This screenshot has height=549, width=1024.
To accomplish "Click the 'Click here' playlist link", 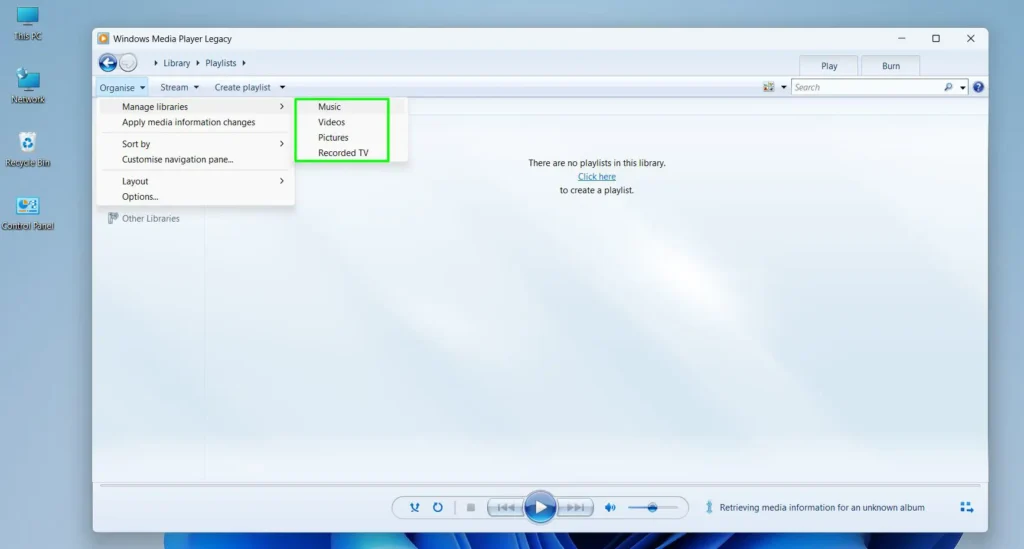I will (596, 176).
